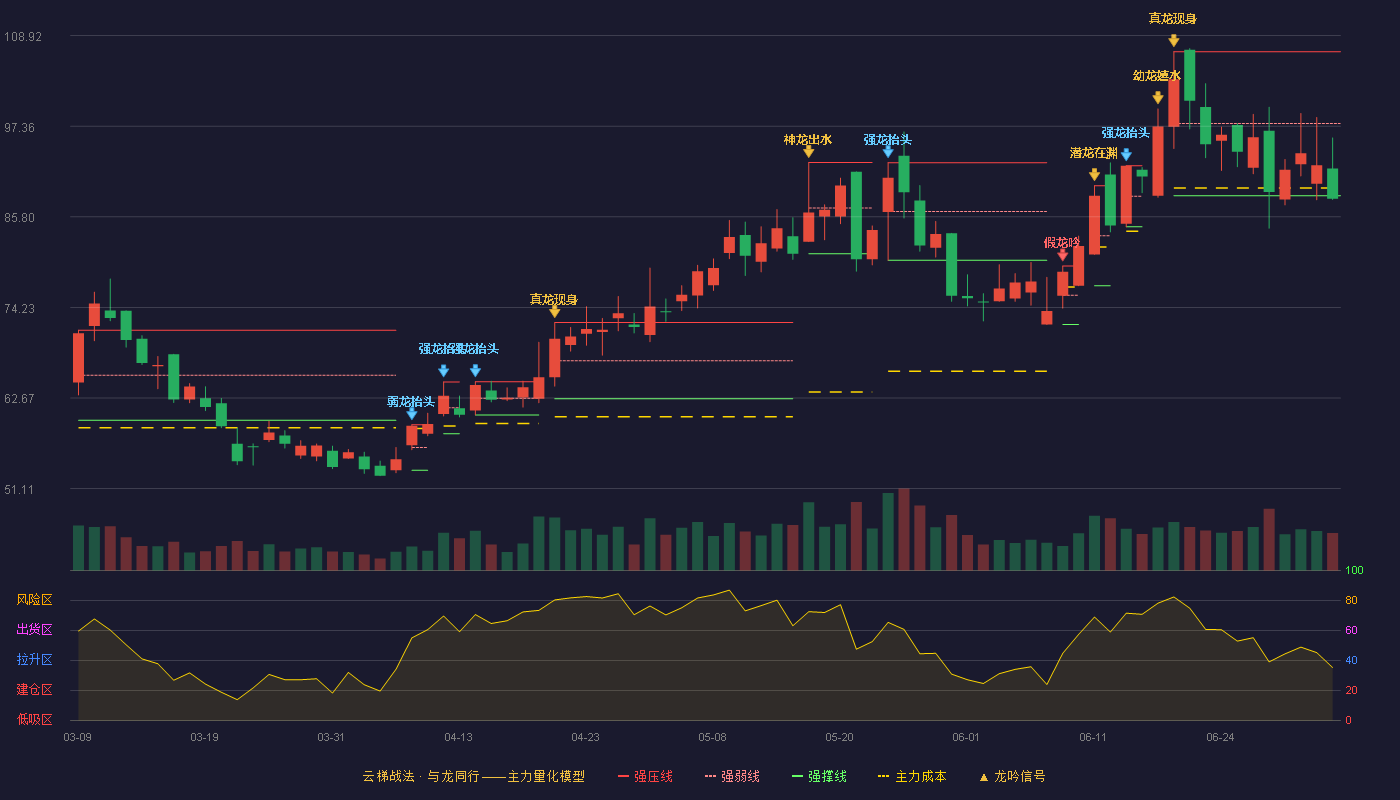The width and height of the screenshot is (1400, 800).
Task: Click the 建仓区 zone label
Action: coord(34,690)
